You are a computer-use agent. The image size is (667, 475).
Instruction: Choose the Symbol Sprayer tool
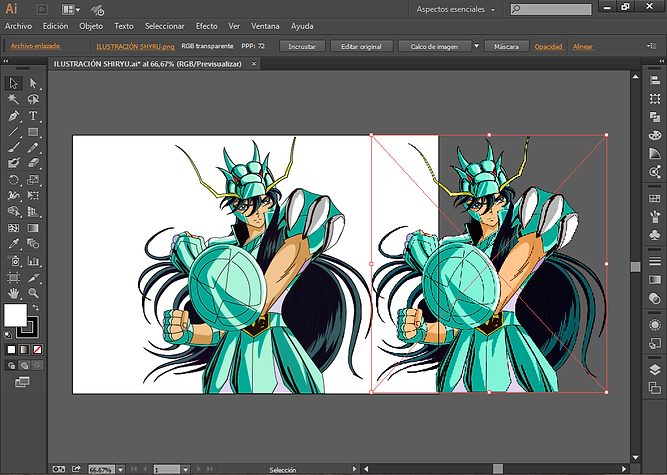point(14,261)
